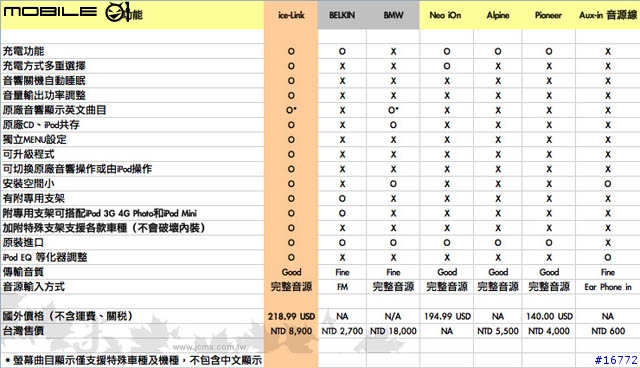Click the NTD 4,000 price cell
The height and width of the screenshot is (368, 640).
[549, 331]
